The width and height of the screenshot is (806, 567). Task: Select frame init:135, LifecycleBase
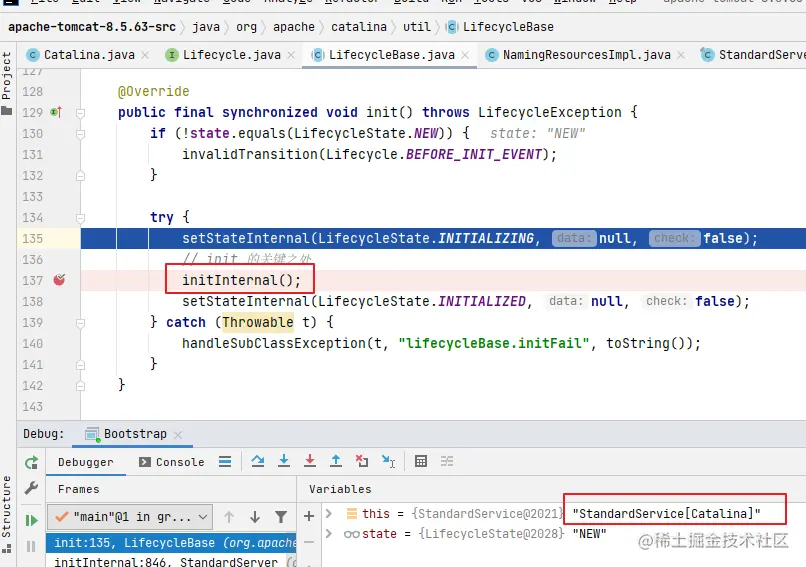171,543
